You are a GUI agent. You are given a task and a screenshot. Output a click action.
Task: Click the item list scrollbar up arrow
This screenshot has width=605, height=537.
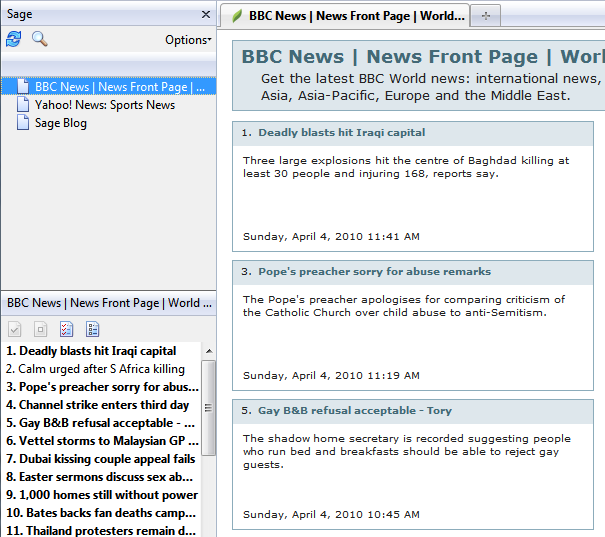[x=209, y=351]
